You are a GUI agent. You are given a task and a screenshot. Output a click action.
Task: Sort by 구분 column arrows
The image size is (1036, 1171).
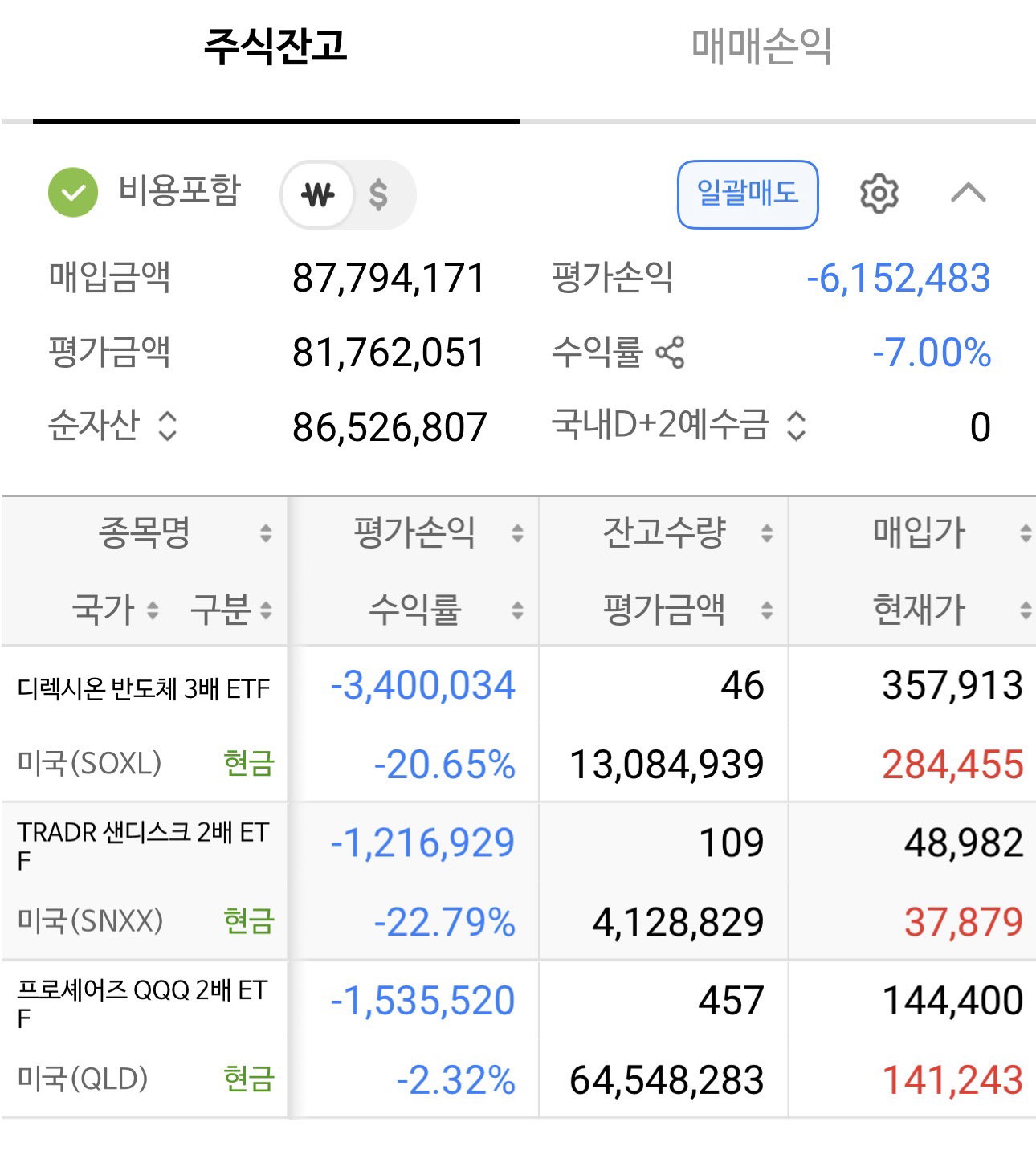coord(266,610)
